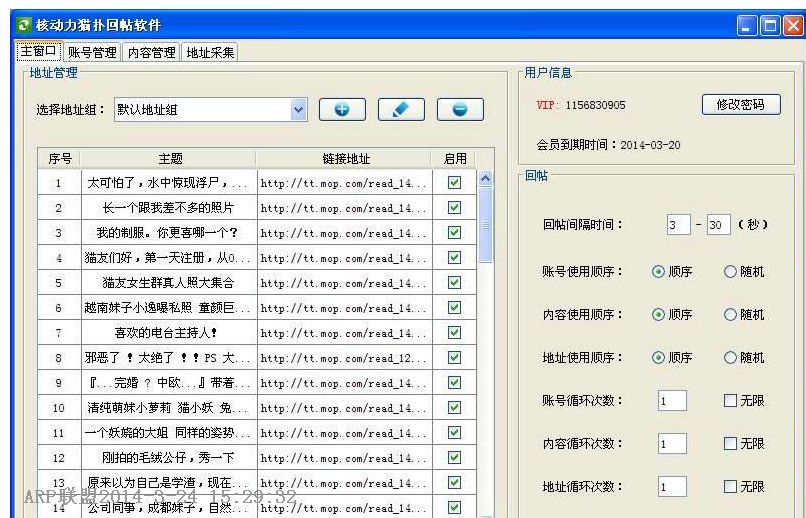Click the 账号循环次数 input field
Image resolution: width=806 pixels, height=518 pixels.
coord(672,400)
